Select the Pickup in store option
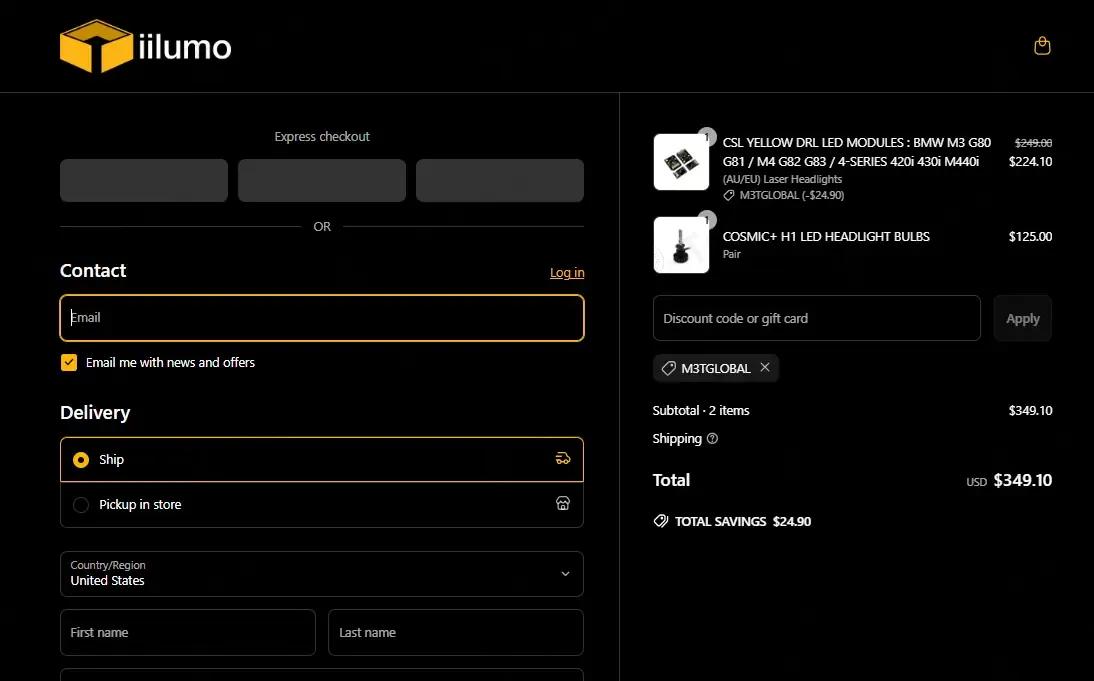Image resolution: width=1094 pixels, height=681 pixels. 322,504
